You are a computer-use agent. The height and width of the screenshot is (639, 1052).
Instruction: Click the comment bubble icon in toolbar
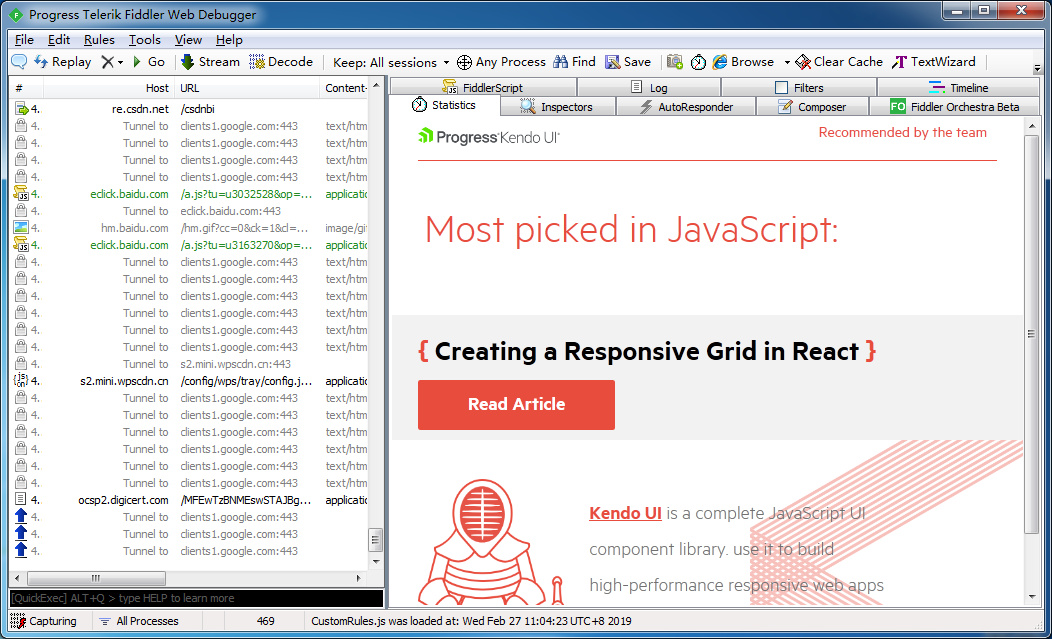(19, 62)
